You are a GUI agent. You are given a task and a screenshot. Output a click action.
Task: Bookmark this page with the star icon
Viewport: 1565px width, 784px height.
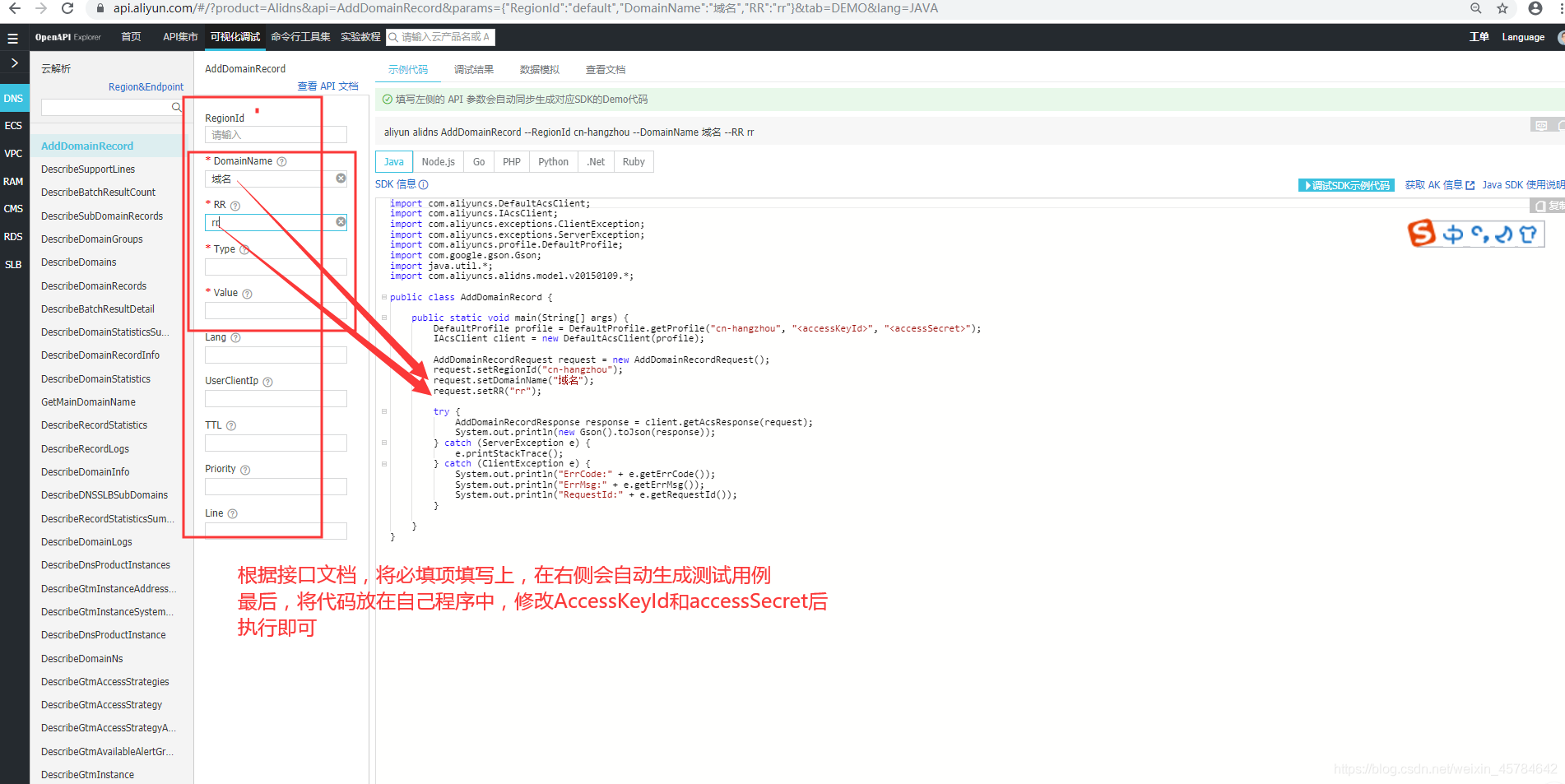click(1502, 9)
